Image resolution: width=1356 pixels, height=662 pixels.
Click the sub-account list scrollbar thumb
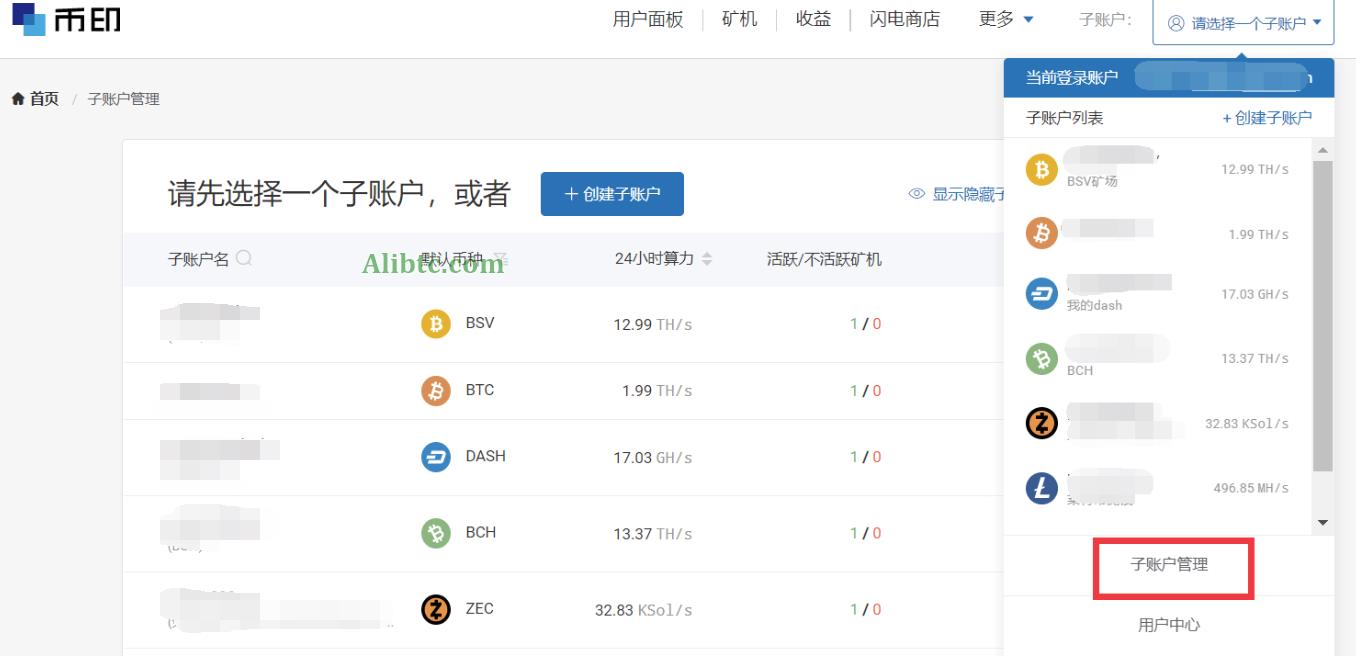pos(1322,315)
